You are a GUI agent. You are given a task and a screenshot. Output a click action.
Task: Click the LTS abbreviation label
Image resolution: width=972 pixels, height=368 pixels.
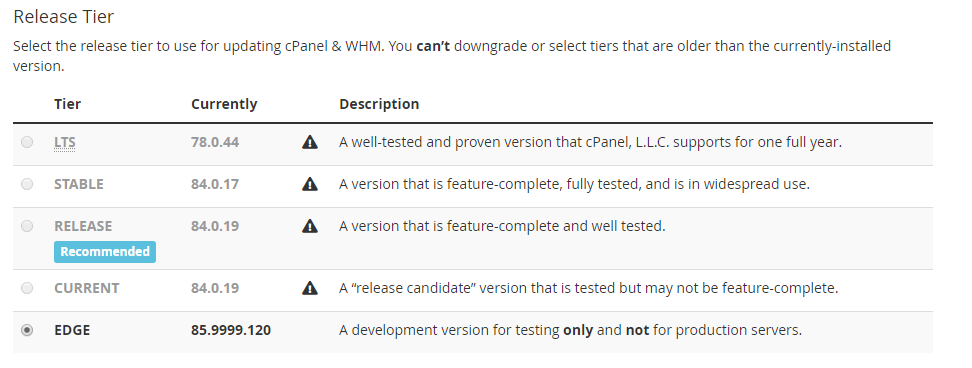point(64,143)
